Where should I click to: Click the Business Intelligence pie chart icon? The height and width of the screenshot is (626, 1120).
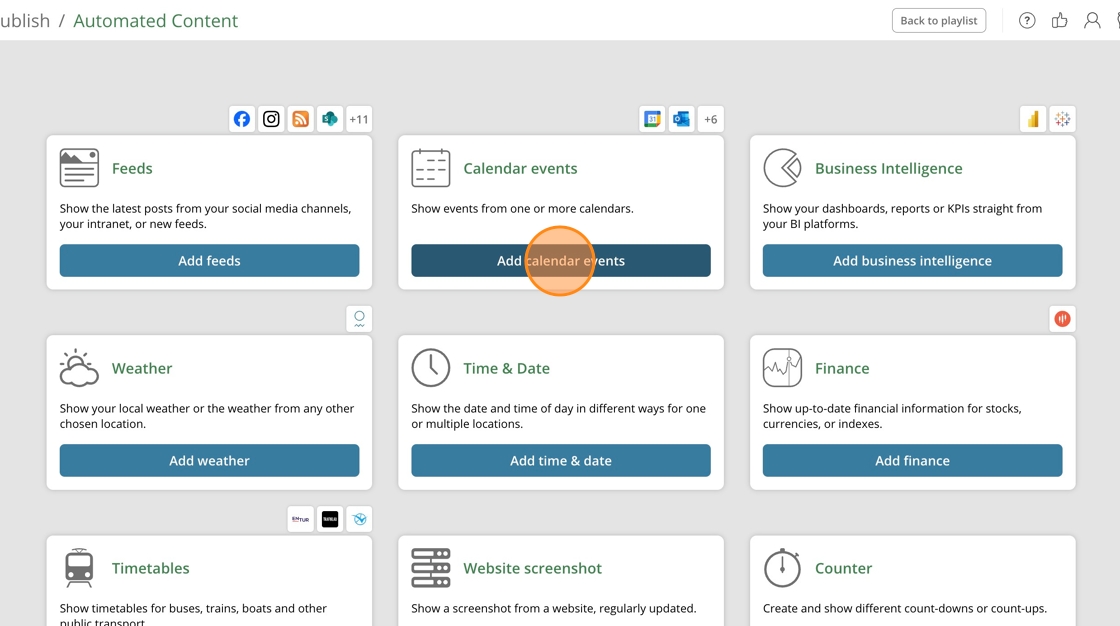[782, 168]
